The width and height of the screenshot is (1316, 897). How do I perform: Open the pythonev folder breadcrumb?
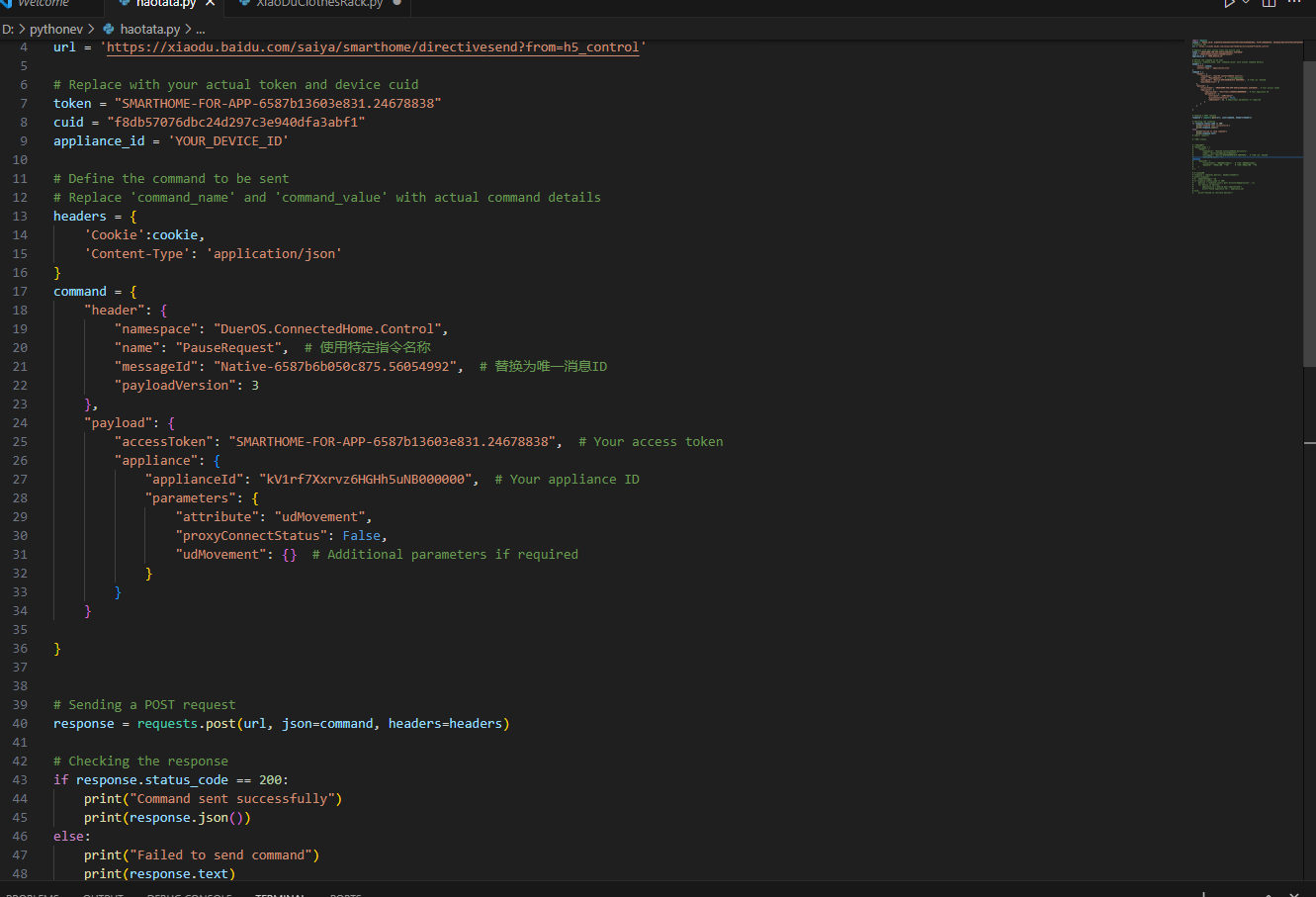click(x=56, y=29)
